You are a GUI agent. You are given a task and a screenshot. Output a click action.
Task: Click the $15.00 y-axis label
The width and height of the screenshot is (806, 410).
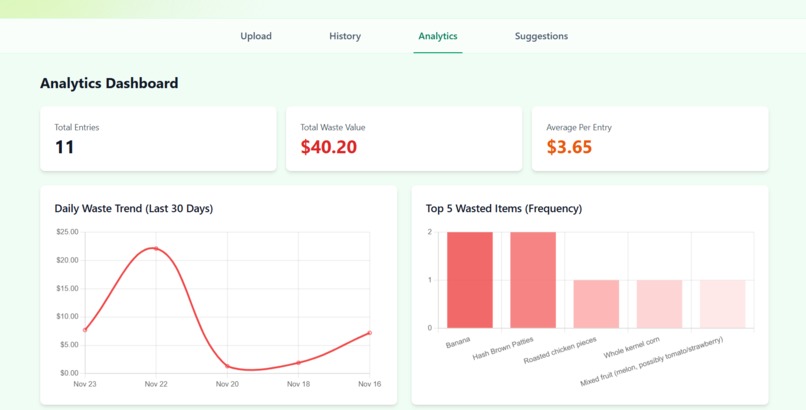(67, 289)
